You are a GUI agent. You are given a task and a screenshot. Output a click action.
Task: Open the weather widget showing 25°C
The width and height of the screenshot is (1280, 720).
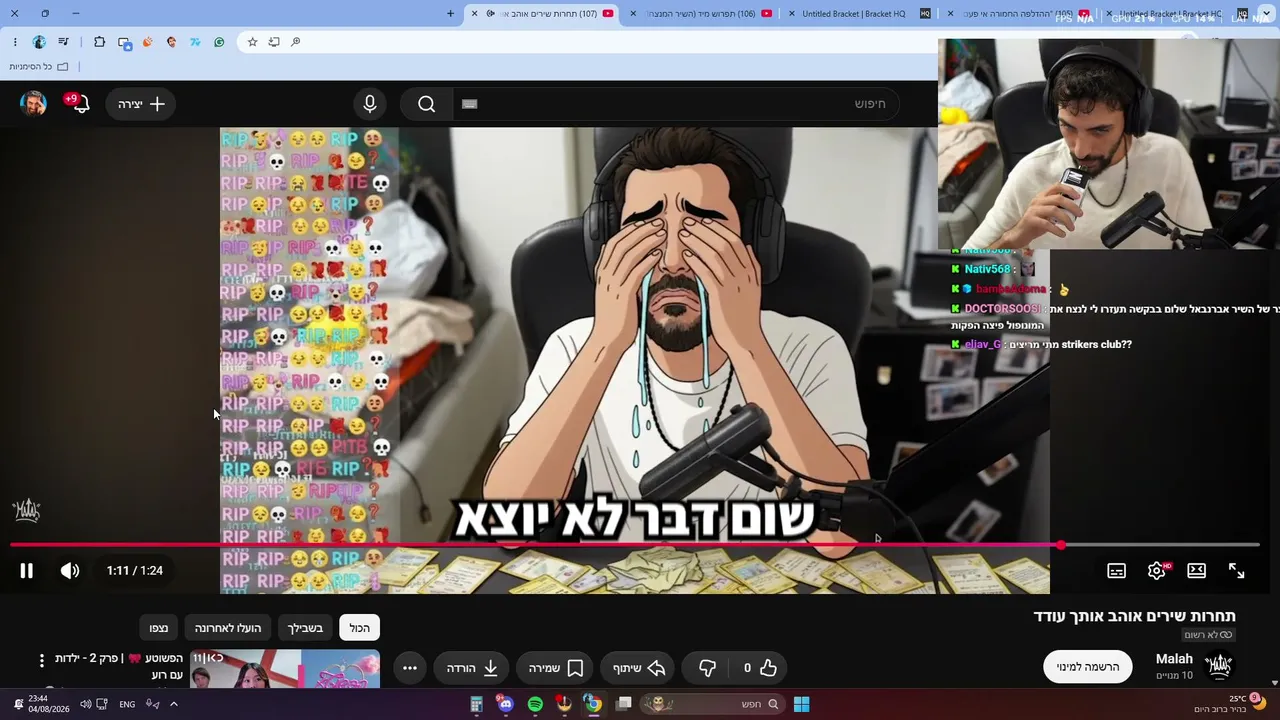coord(1230,704)
